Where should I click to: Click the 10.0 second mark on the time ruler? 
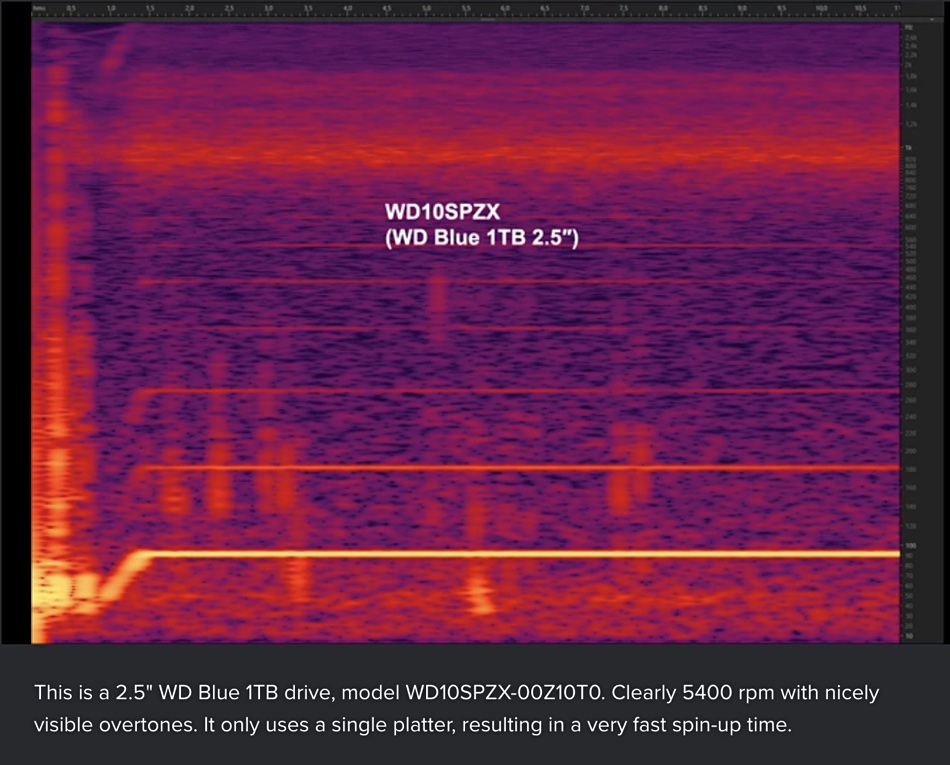click(x=821, y=8)
